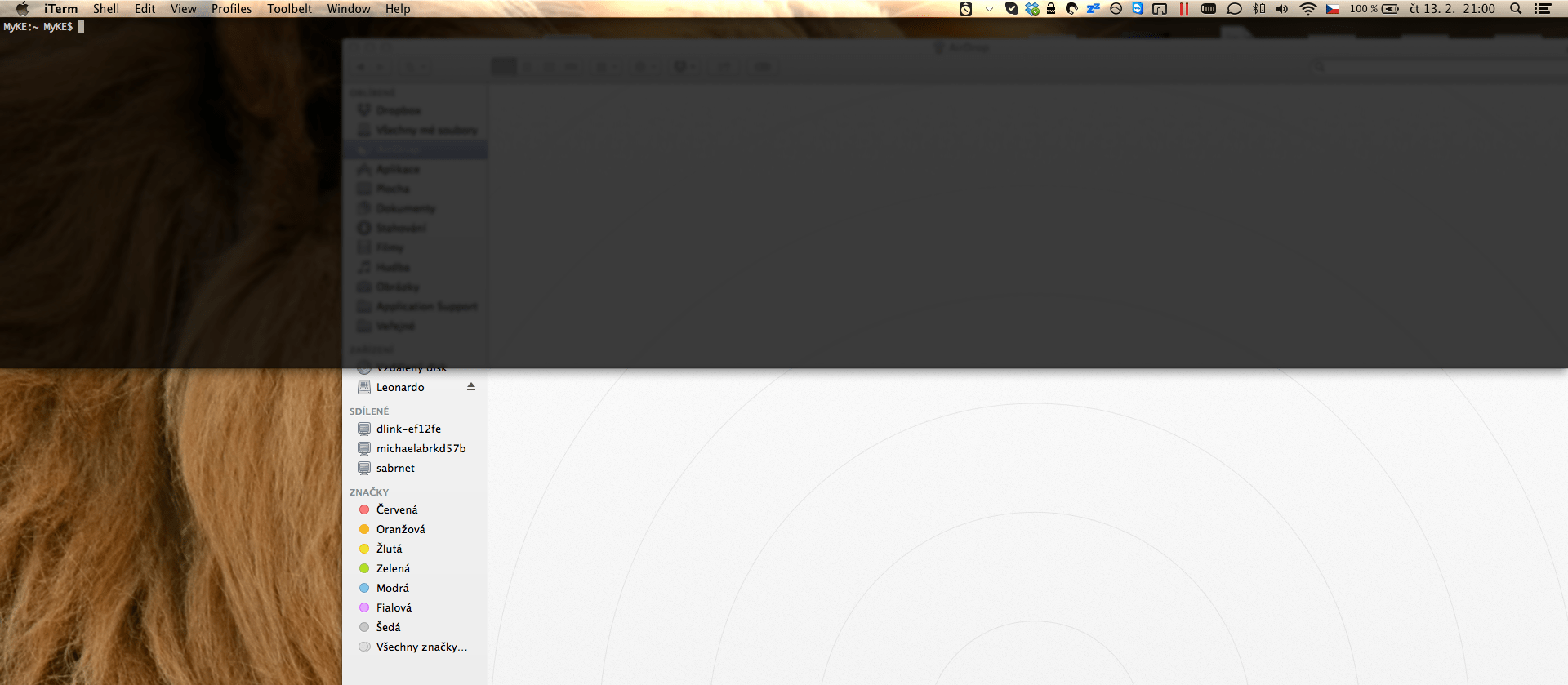Open the Profiles menu
This screenshot has width=1568, height=685.
pyautogui.click(x=231, y=9)
